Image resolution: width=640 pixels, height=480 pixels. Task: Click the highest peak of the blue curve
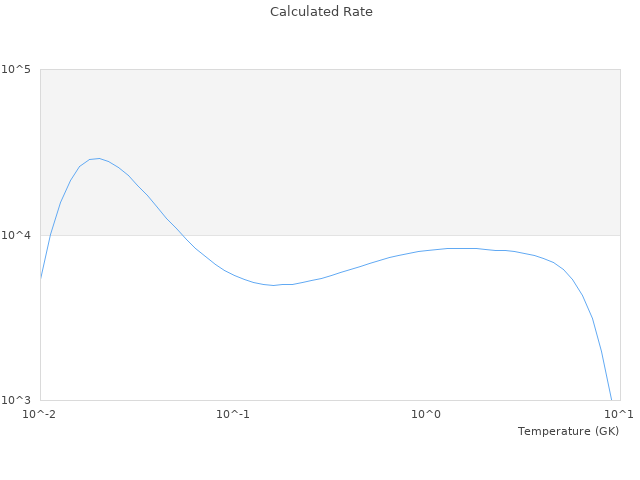[x=97, y=158]
